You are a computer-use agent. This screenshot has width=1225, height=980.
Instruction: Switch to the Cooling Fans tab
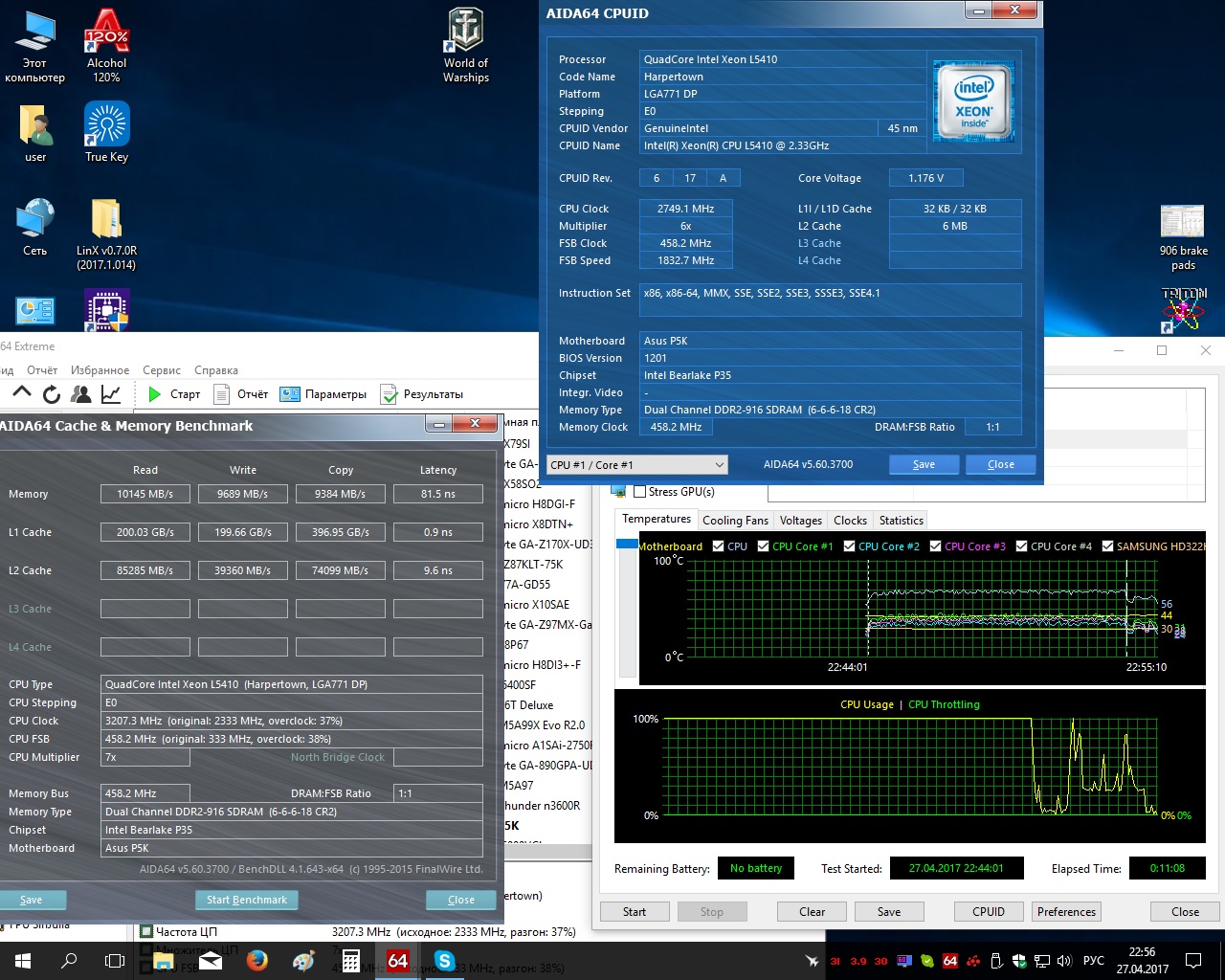[x=735, y=521]
